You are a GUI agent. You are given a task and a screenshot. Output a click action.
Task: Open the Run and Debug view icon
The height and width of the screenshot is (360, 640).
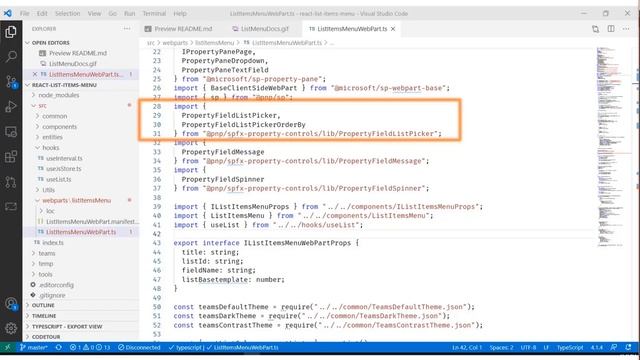(x=11, y=107)
